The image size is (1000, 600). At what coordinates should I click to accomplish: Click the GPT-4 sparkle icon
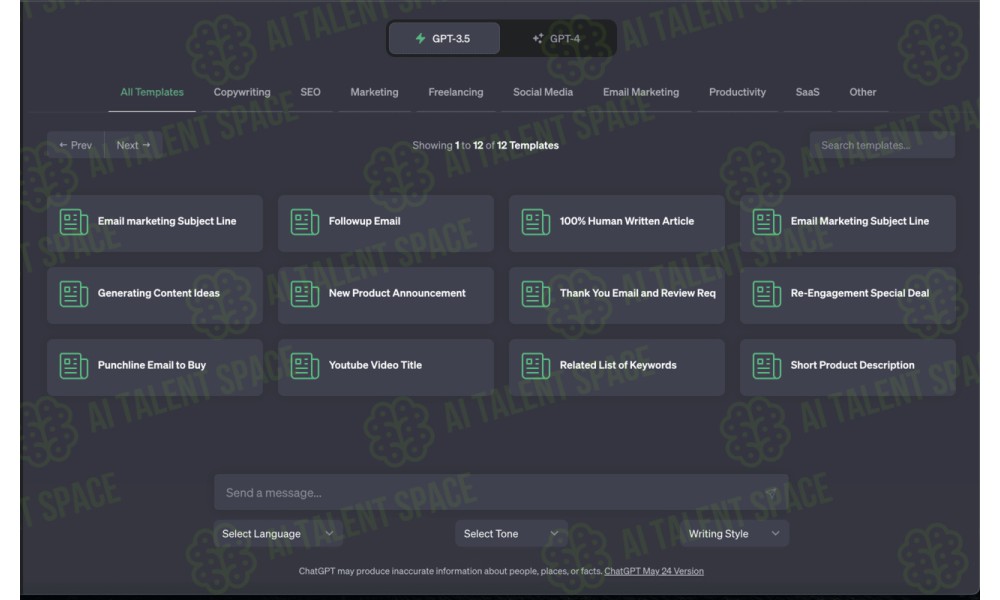(538, 38)
